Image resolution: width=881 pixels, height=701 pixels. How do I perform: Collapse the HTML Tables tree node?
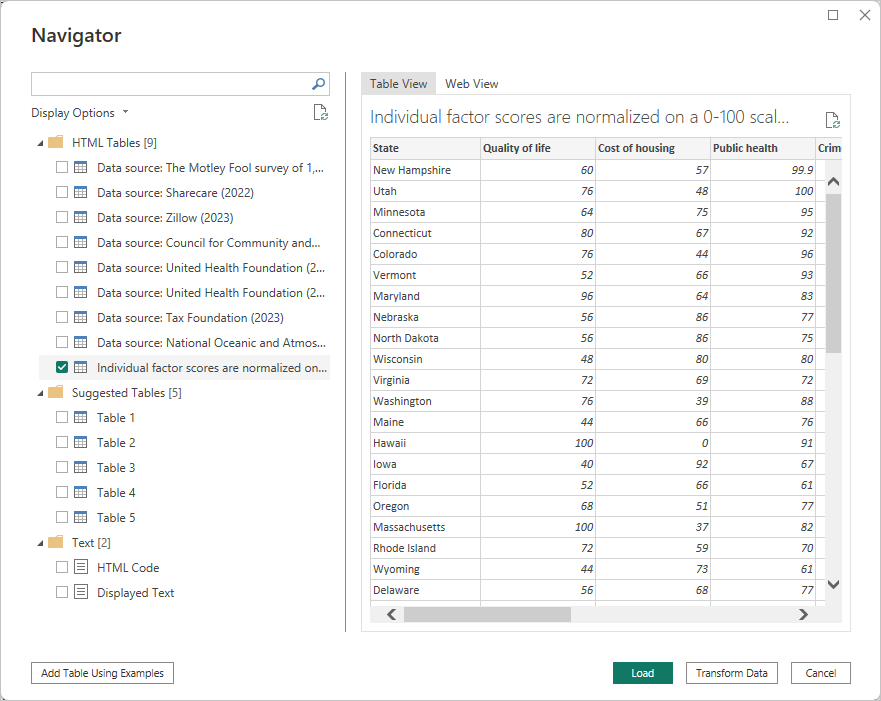(x=40, y=143)
